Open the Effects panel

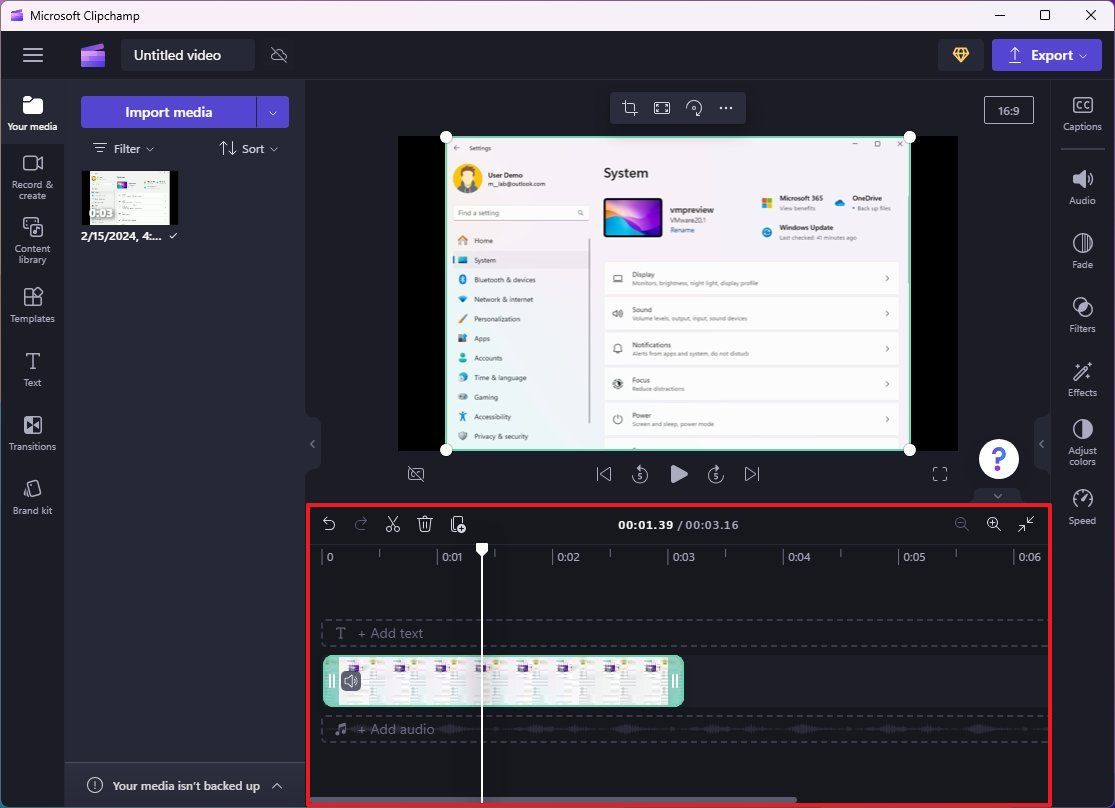(1082, 379)
